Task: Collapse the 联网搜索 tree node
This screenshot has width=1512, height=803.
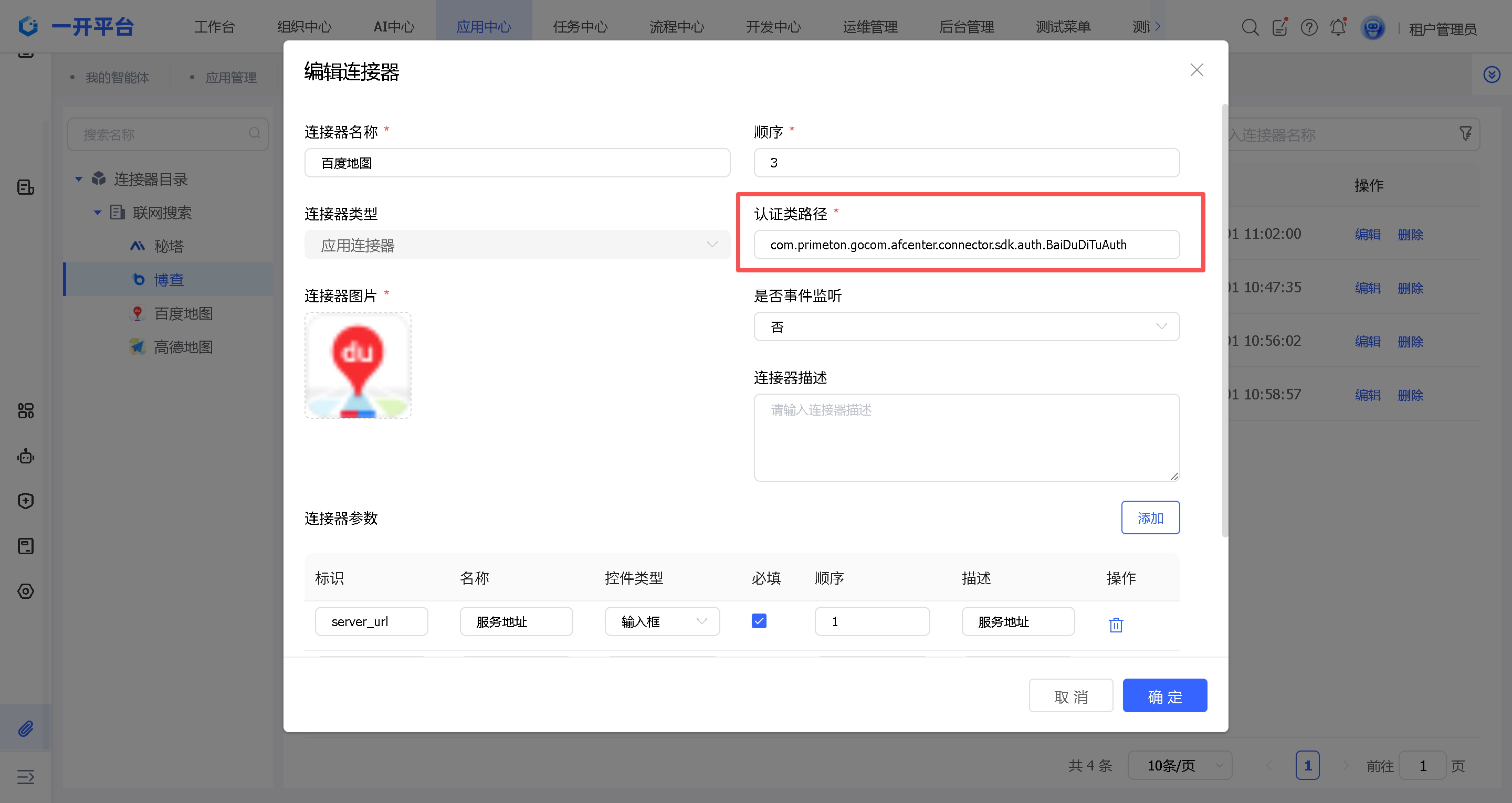Action: [x=98, y=213]
